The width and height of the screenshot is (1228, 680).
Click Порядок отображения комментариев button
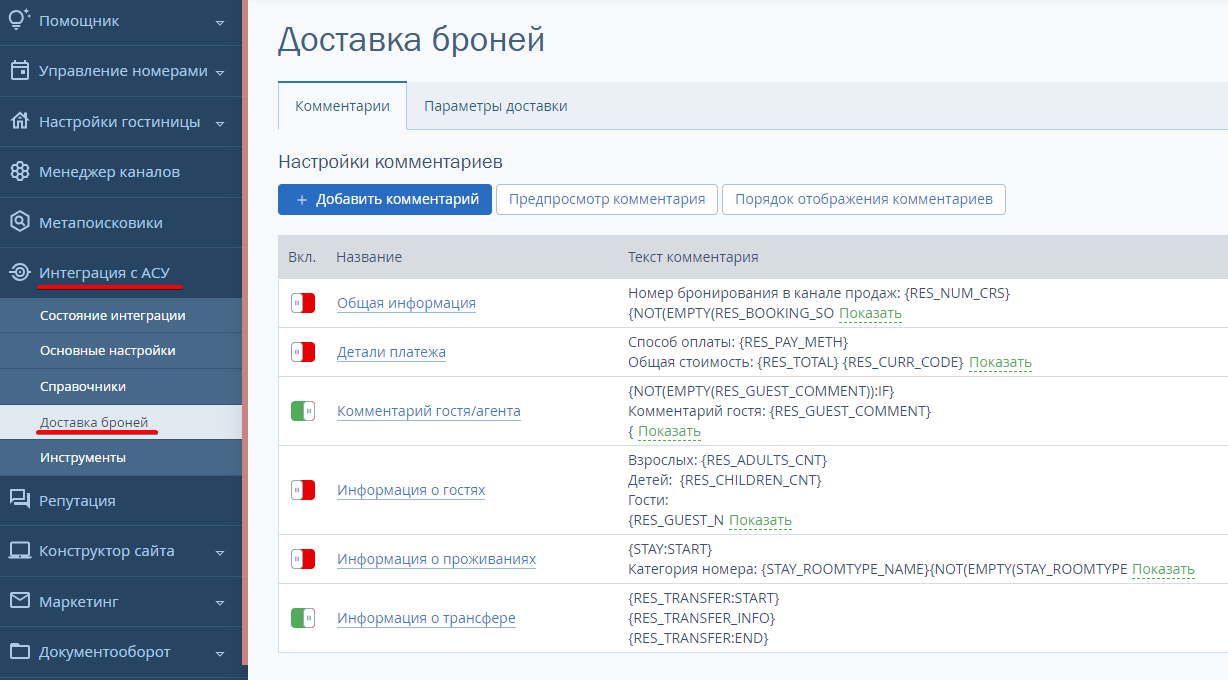tap(864, 199)
